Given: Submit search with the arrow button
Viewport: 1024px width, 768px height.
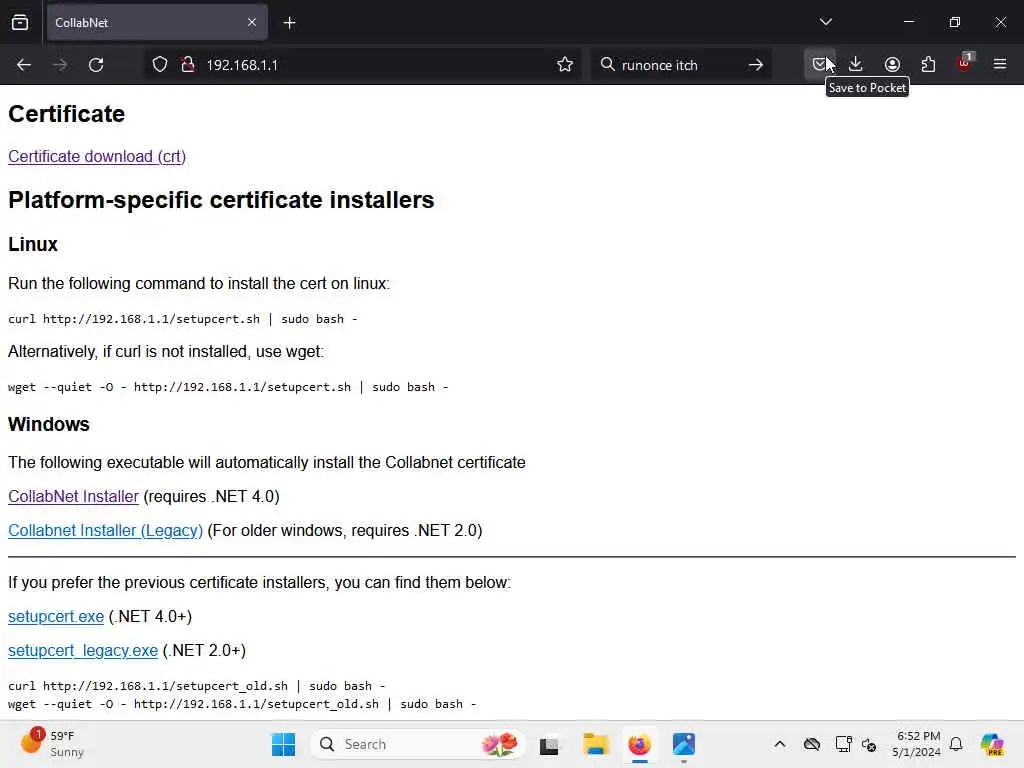Looking at the screenshot, I should [x=756, y=65].
